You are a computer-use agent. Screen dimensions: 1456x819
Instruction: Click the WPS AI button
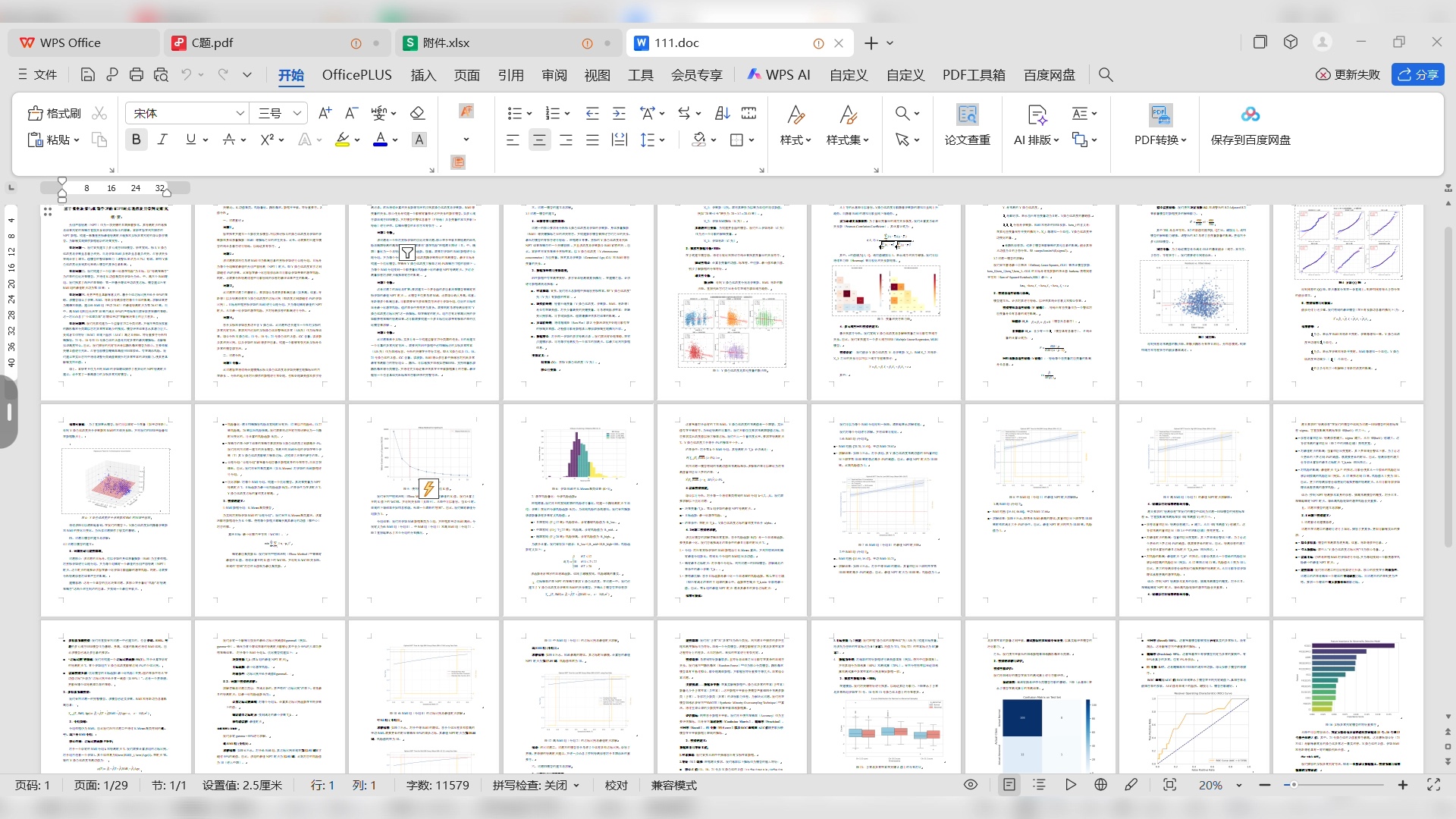(779, 74)
